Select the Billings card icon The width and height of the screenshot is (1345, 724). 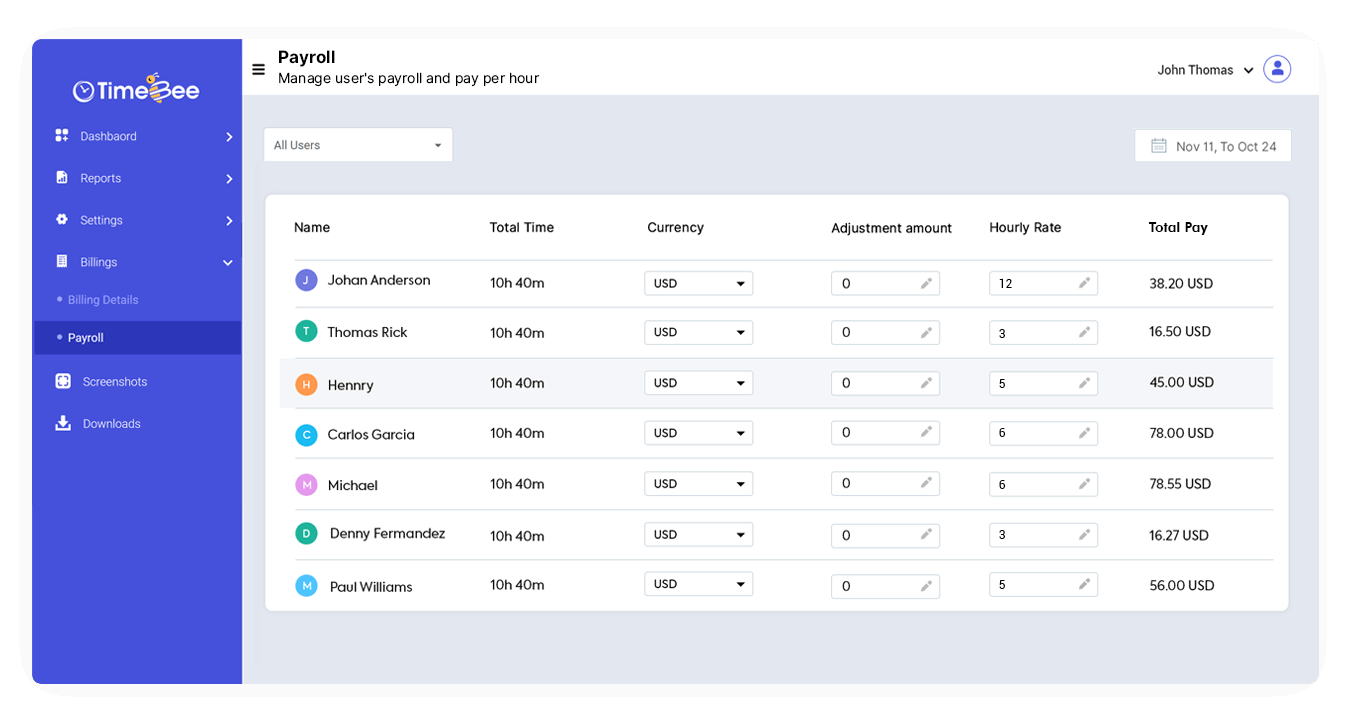click(x=60, y=262)
